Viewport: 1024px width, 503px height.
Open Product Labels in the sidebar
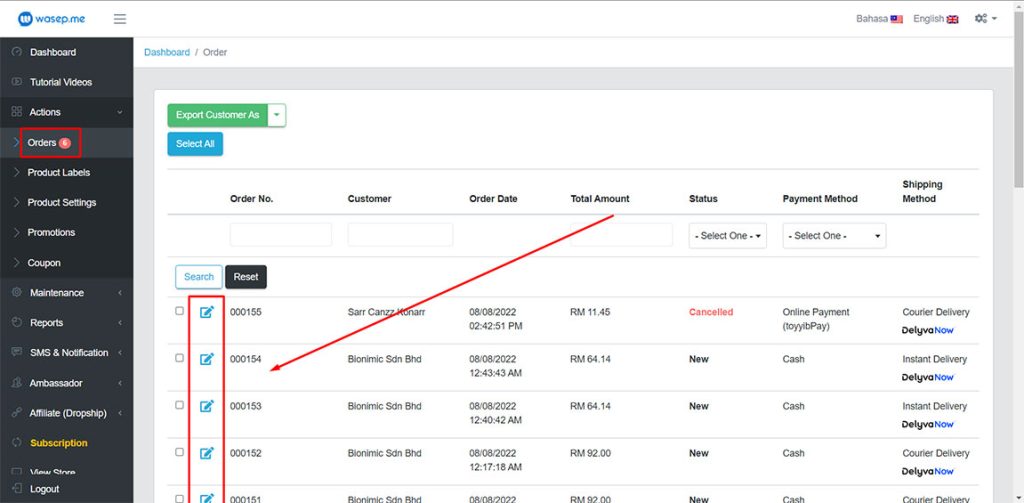click(x=67, y=172)
